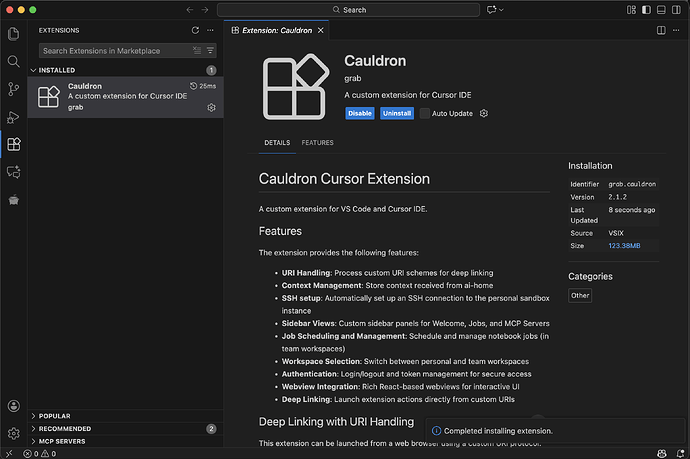
Task: Open the settings gear next to Auto Update
Action: pyautogui.click(x=484, y=114)
